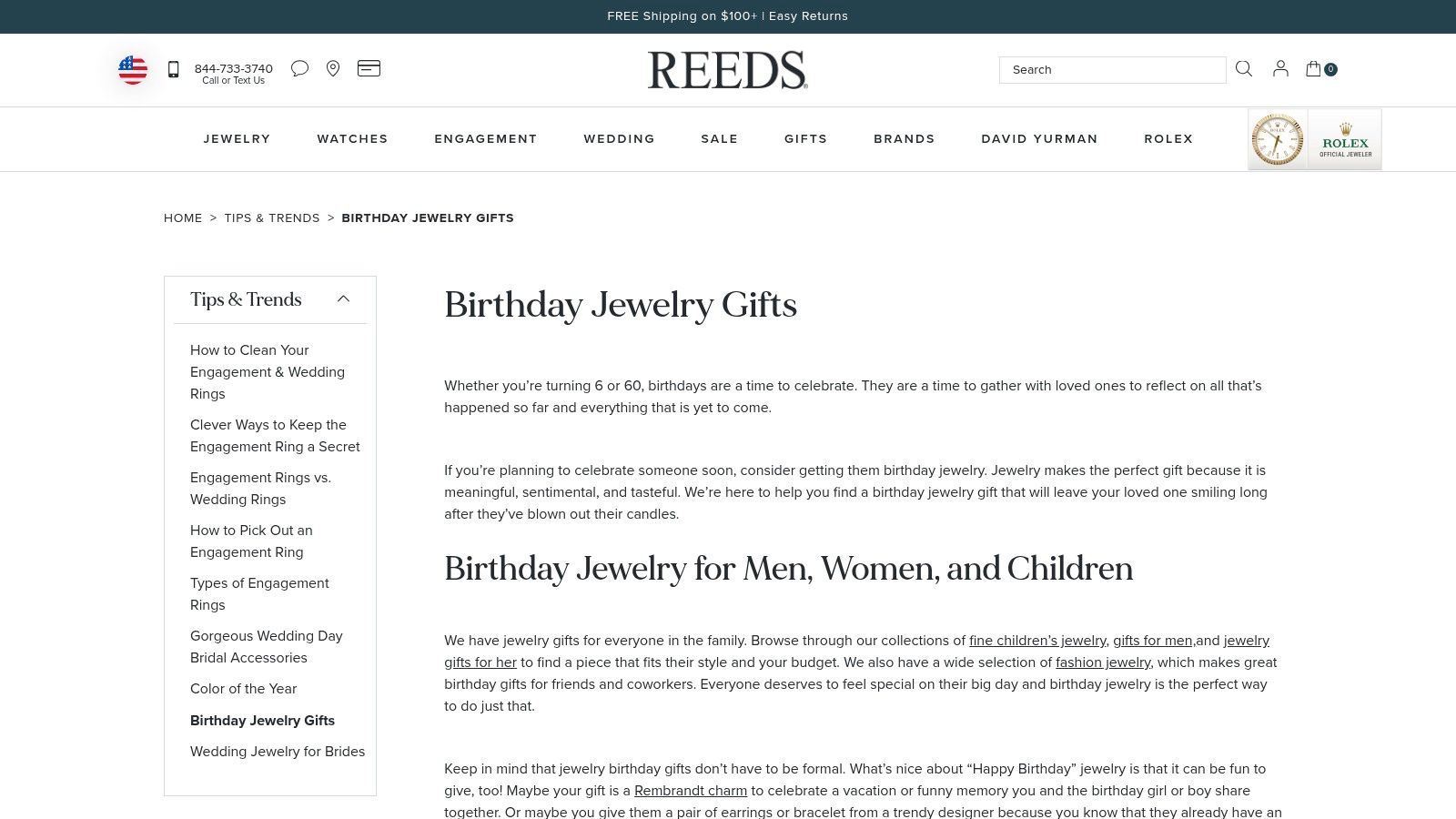Go to Tips & Trends breadcrumb

[x=272, y=218]
